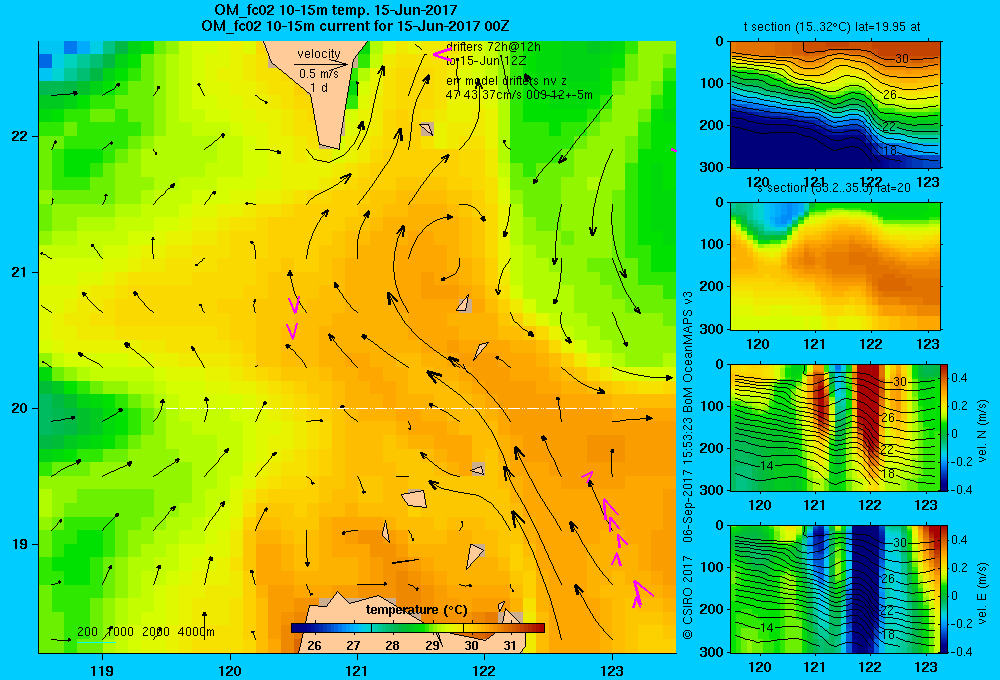Click the peninsula landmass at the map's top edge

pyautogui.click(x=319, y=94)
